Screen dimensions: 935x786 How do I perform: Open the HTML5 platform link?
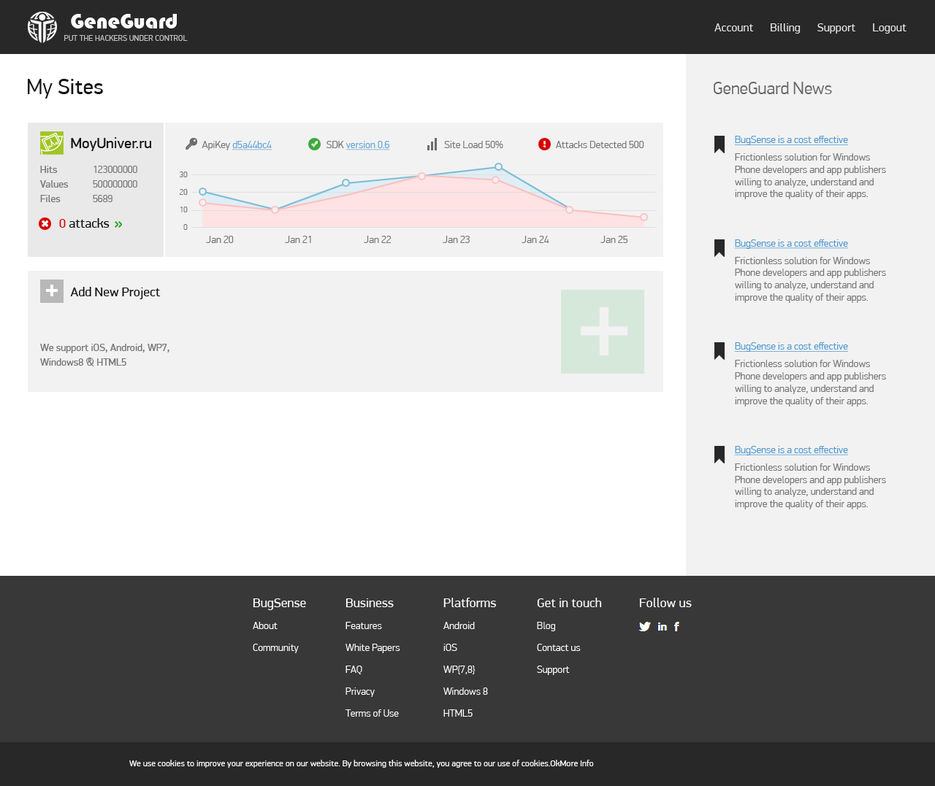(457, 713)
